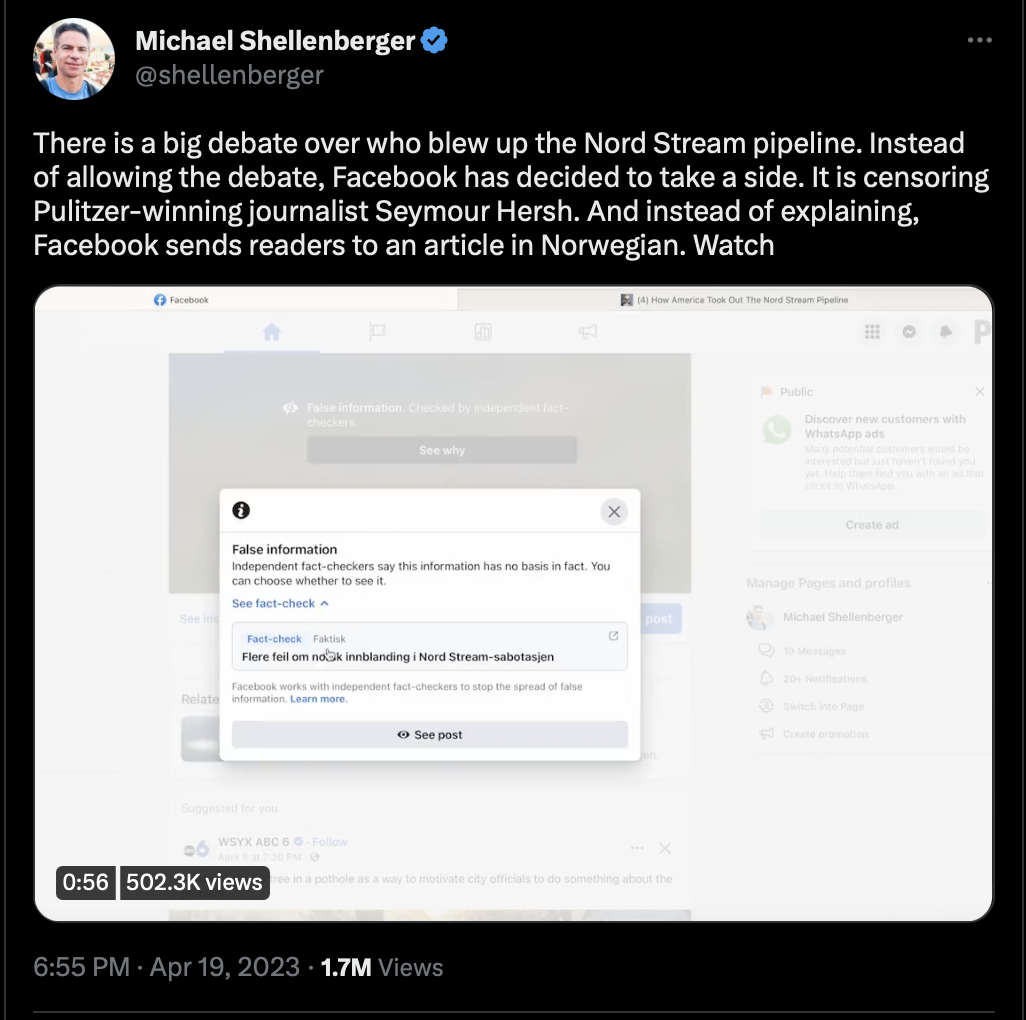Open the Facebook menu grid icon
The height and width of the screenshot is (1020, 1026).
pos(872,332)
